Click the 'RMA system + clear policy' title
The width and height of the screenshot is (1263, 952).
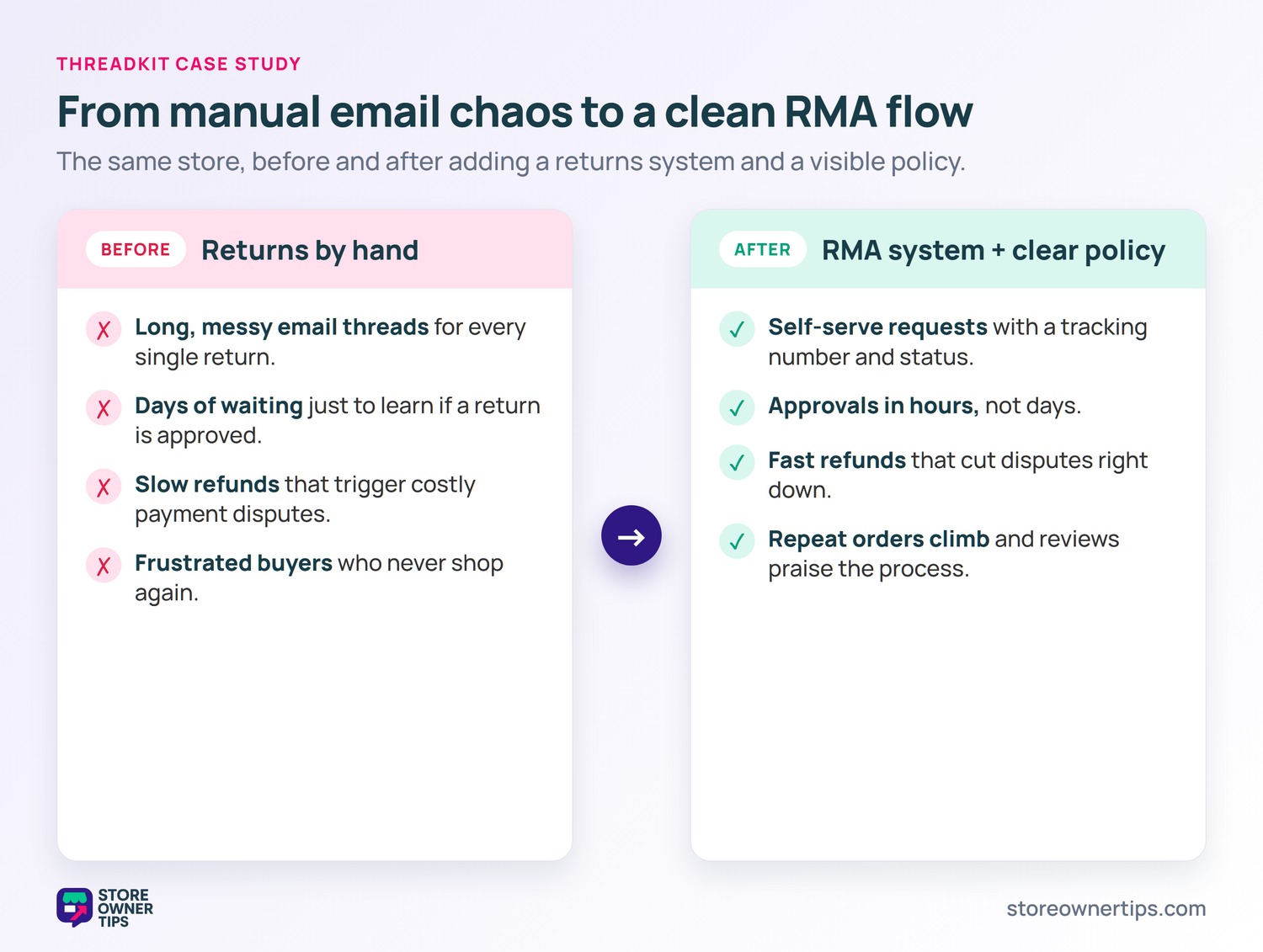tap(994, 251)
